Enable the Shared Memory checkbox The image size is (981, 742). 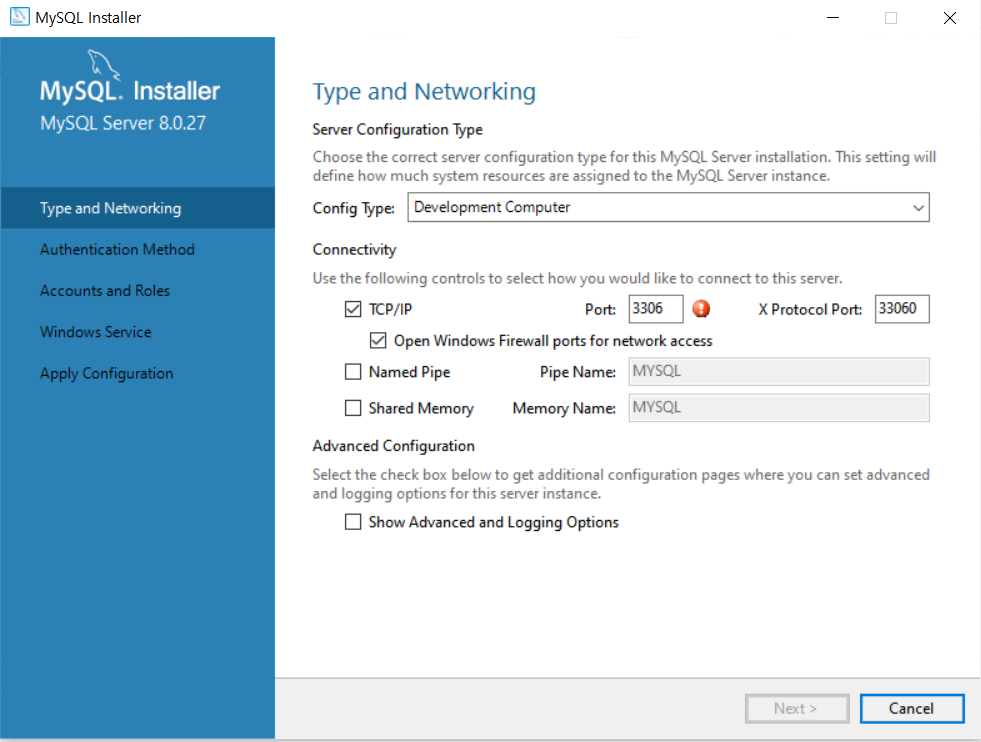coord(353,408)
